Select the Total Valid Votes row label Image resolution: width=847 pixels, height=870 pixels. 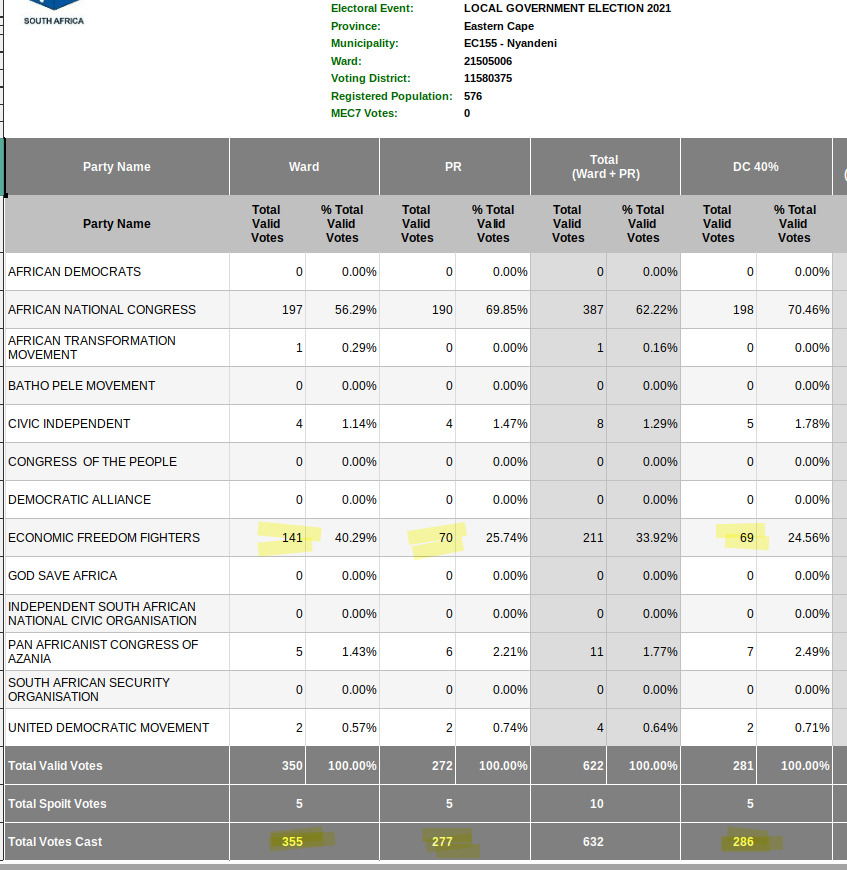(55, 766)
